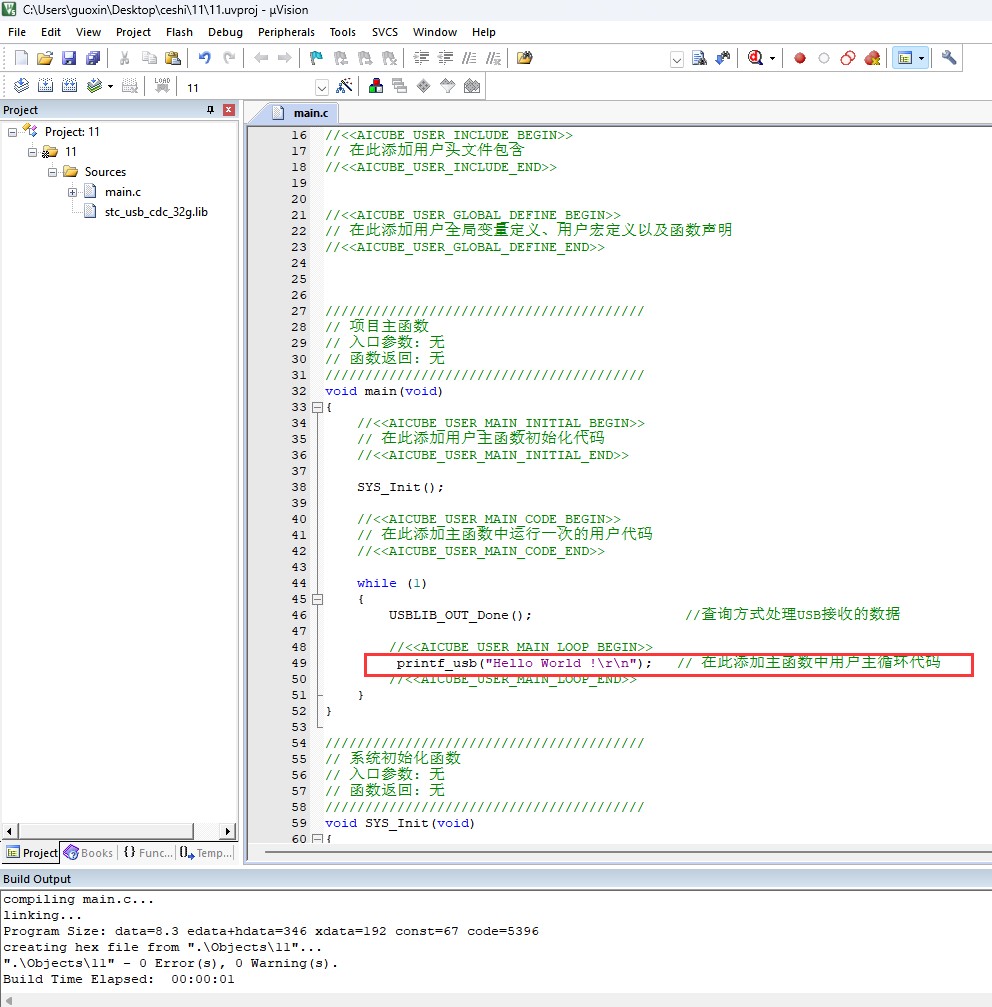Toggle auto-hide pin on Project panel

click(x=210, y=110)
